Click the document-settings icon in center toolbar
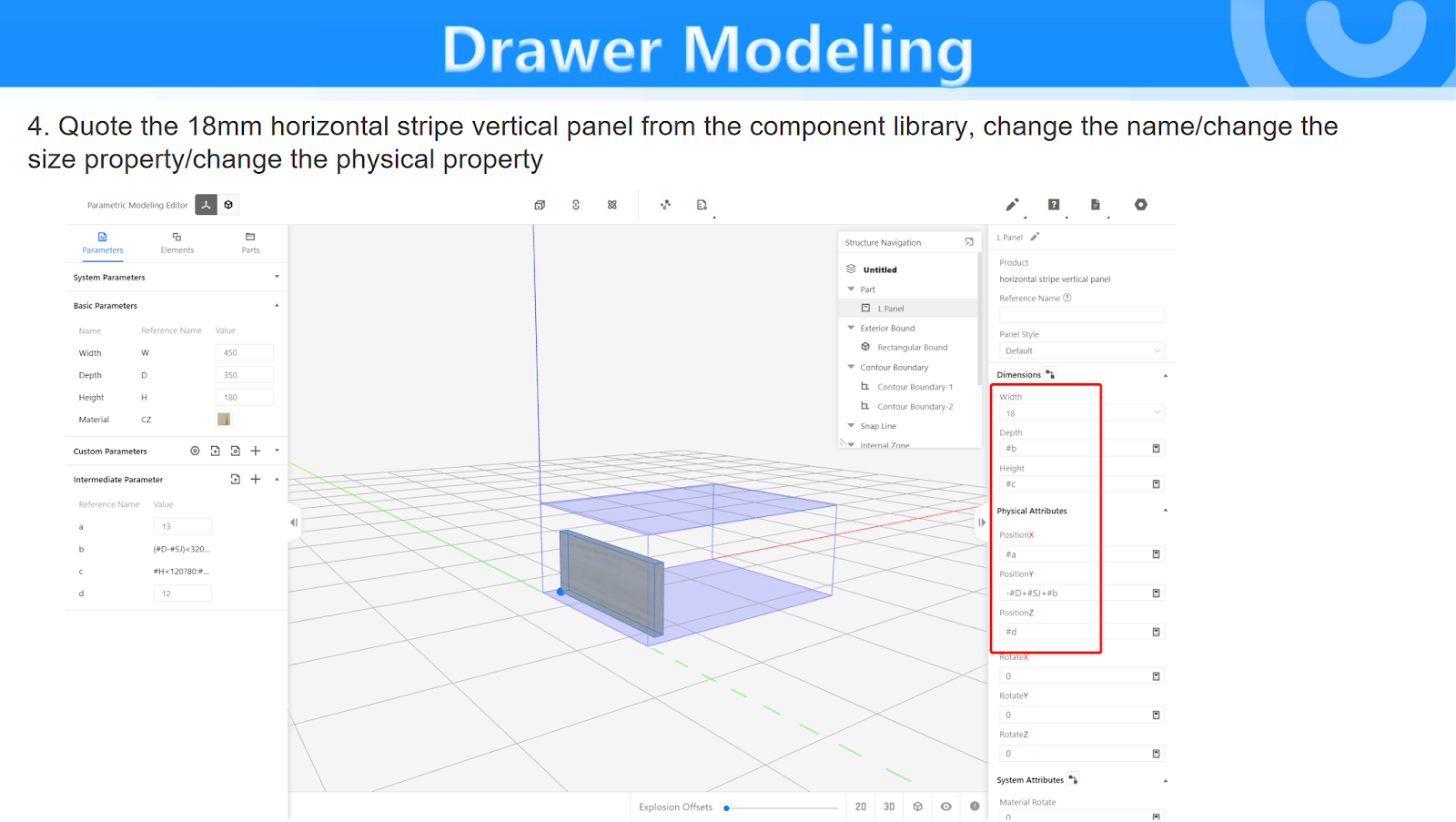This screenshot has height=822, width=1456. [x=702, y=205]
